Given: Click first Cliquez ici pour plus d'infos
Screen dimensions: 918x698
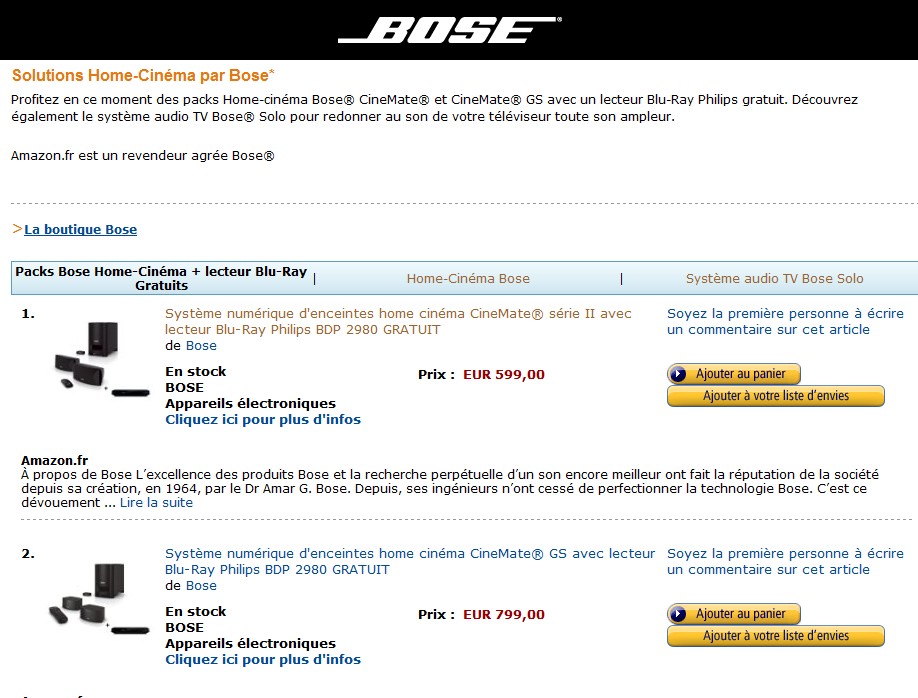Looking at the screenshot, I should point(263,420).
